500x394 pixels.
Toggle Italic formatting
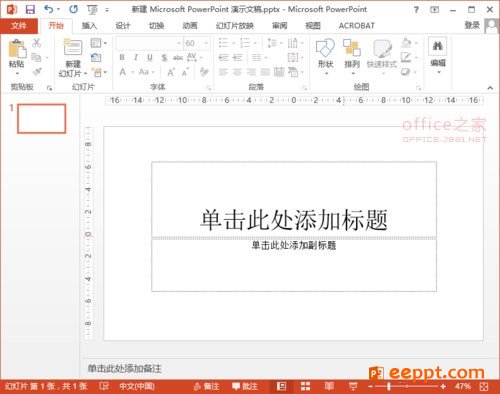point(136,57)
